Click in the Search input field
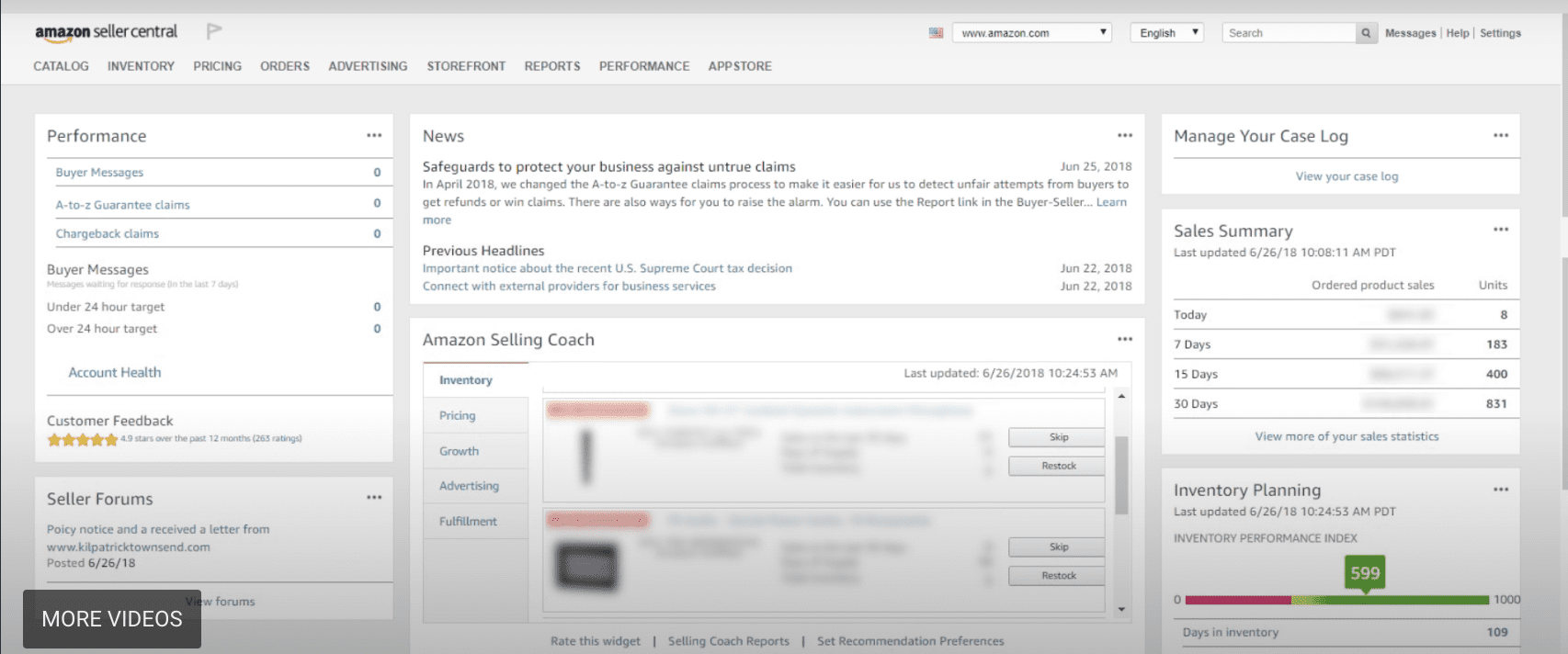The image size is (1568, 654). 1289,33
